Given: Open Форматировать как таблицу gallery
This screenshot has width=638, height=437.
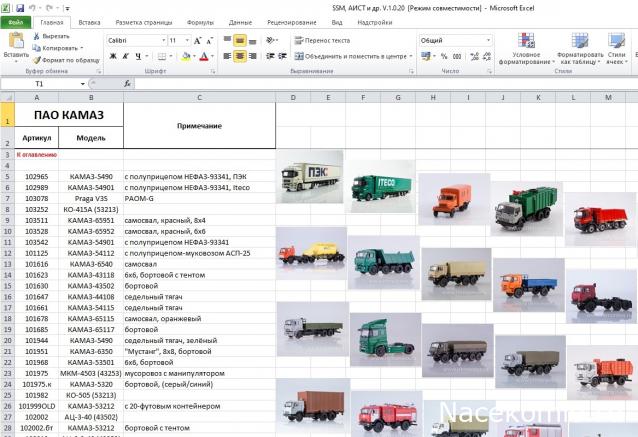Looking at the screenshot, I should (x=580, y=48).
